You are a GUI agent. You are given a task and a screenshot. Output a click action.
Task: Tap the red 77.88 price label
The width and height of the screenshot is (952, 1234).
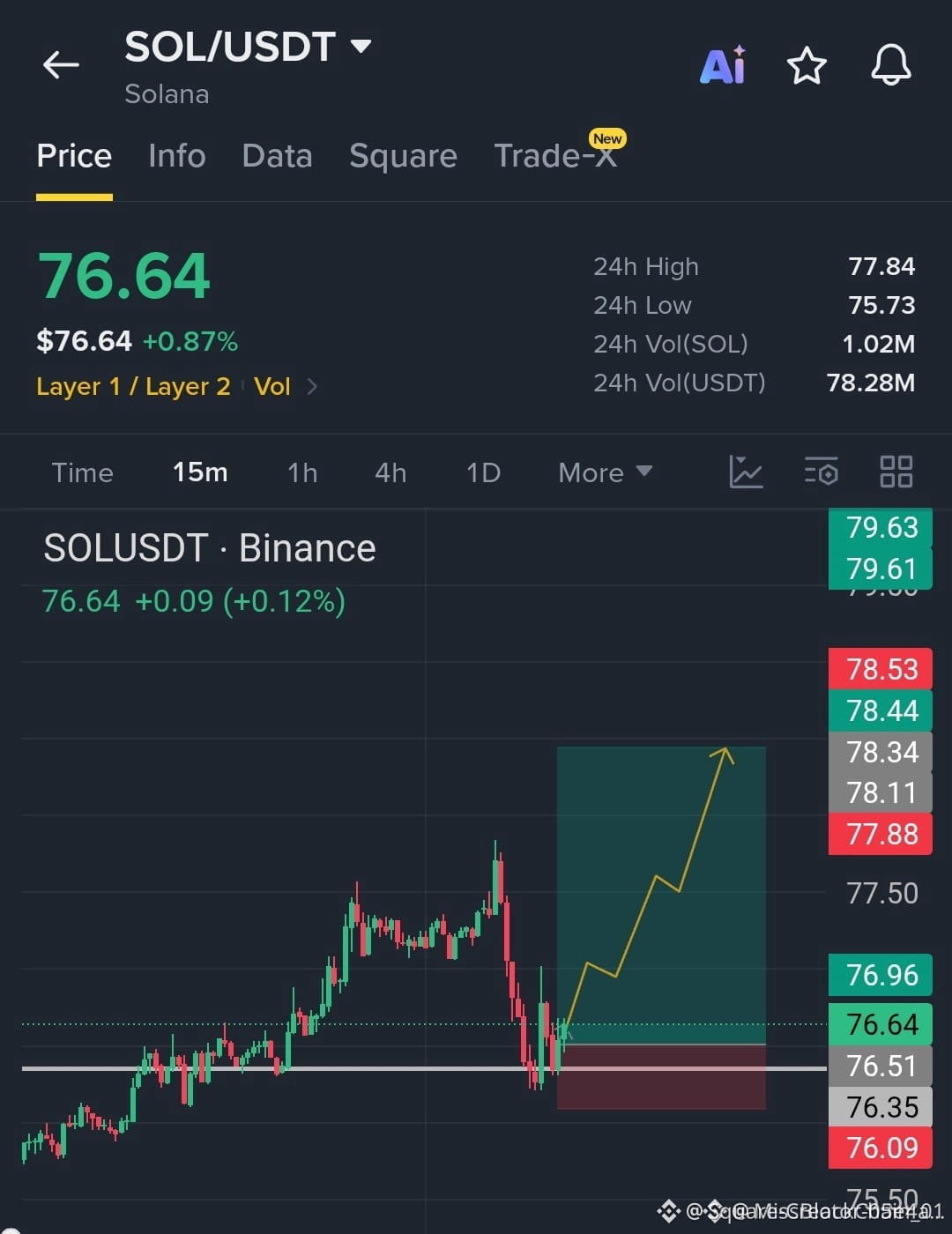pyautogui.click(x=881, y=834)
